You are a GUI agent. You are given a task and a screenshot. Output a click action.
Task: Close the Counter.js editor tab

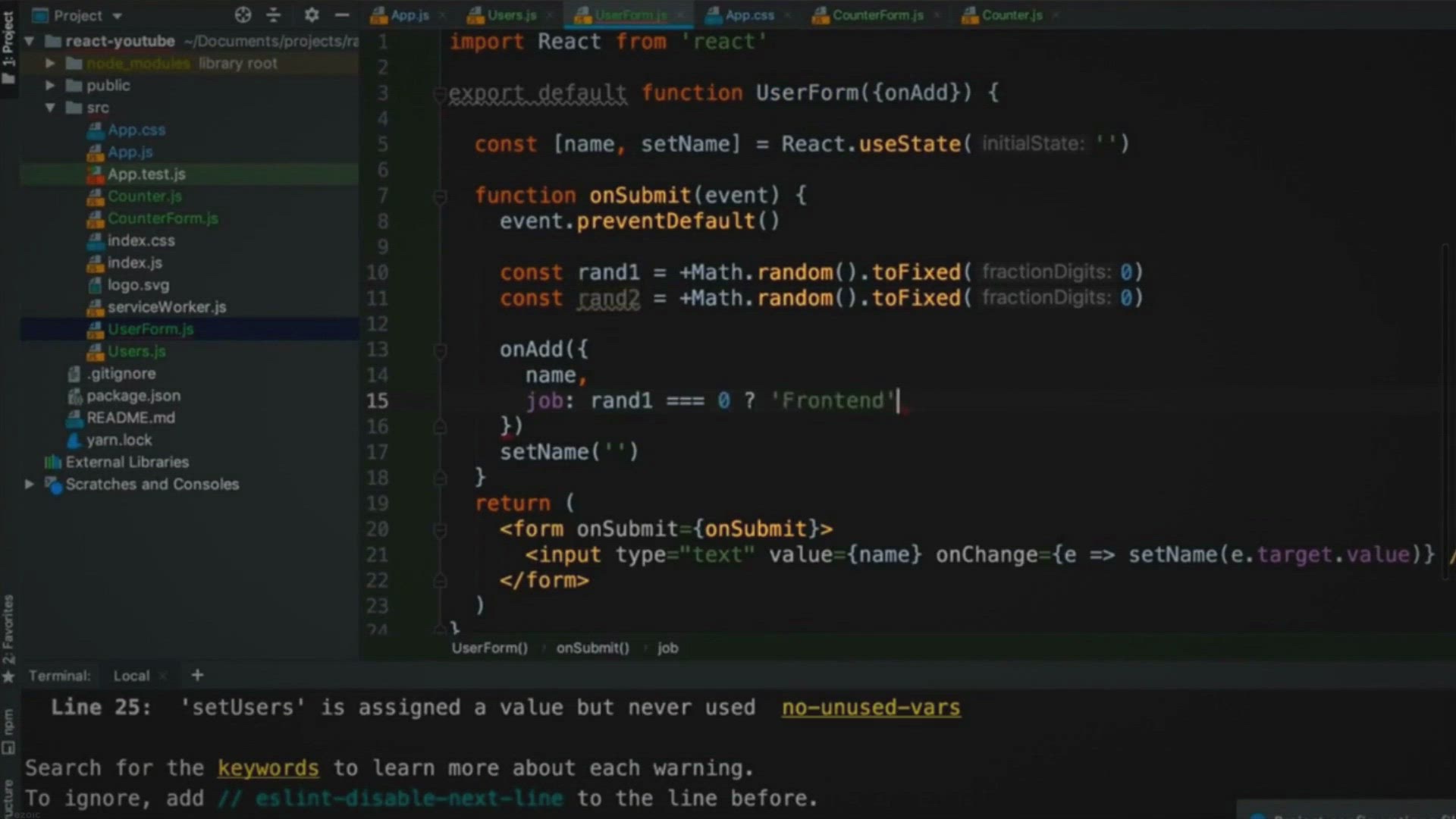[x=1054, y=15]
